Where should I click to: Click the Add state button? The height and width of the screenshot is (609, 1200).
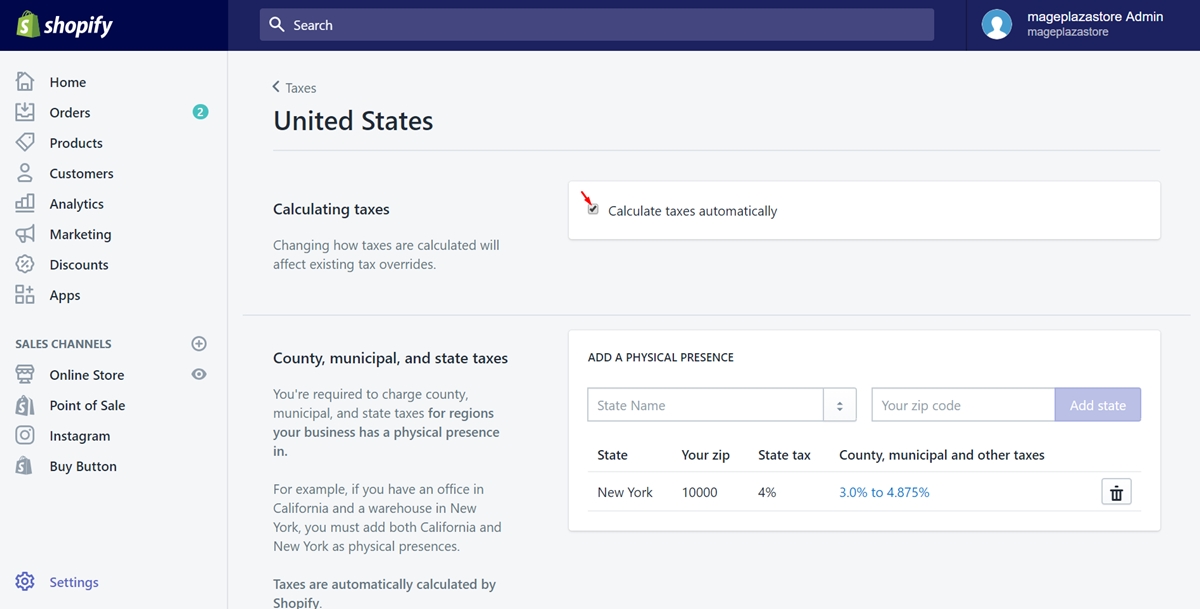point(1097,405)
